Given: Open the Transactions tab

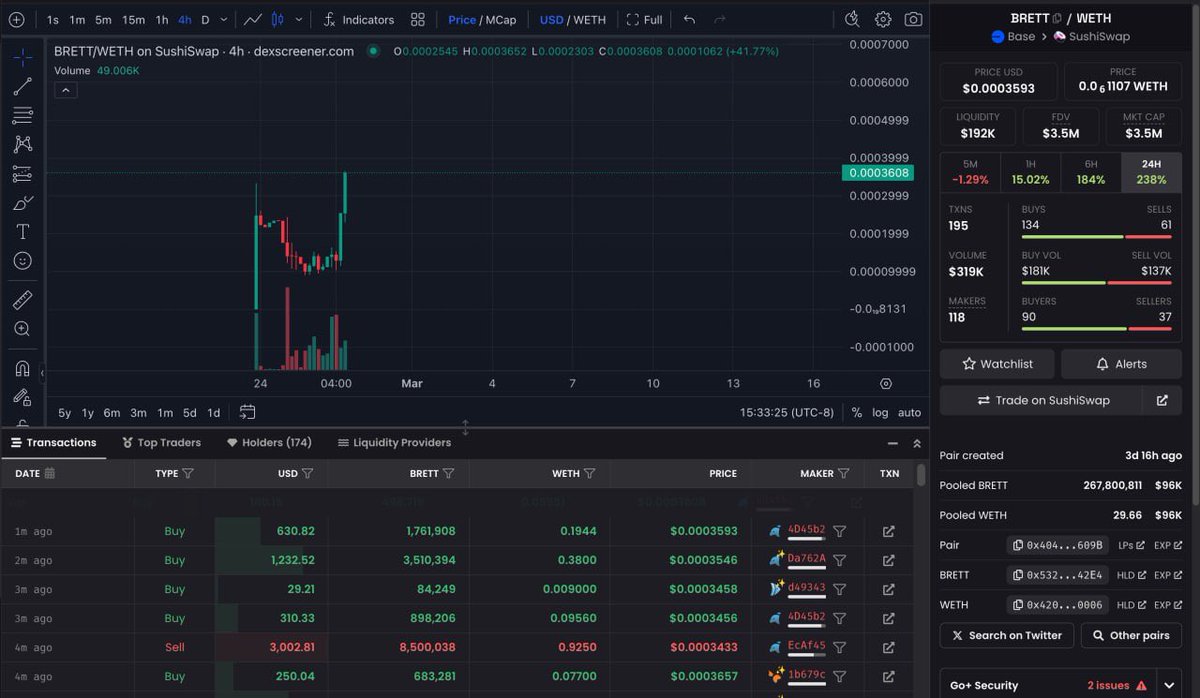Looking at the screenshot, I should [53, 442].
